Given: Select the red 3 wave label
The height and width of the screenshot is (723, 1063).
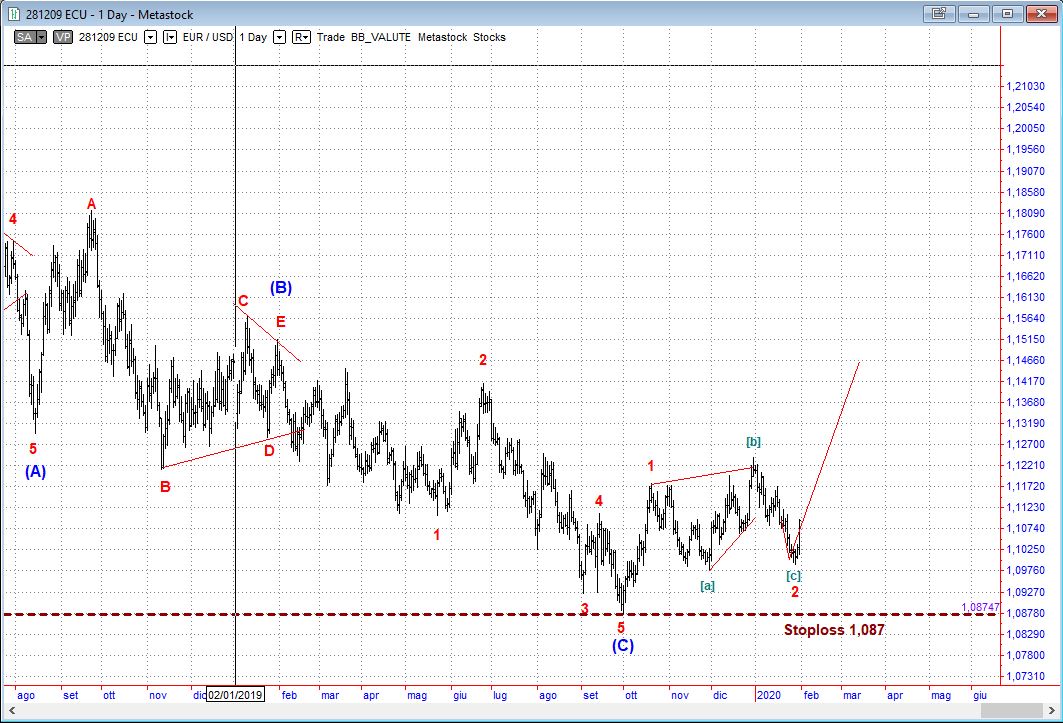Looking at the screenshot, I should pyautogui.click(x=584, y=608).
